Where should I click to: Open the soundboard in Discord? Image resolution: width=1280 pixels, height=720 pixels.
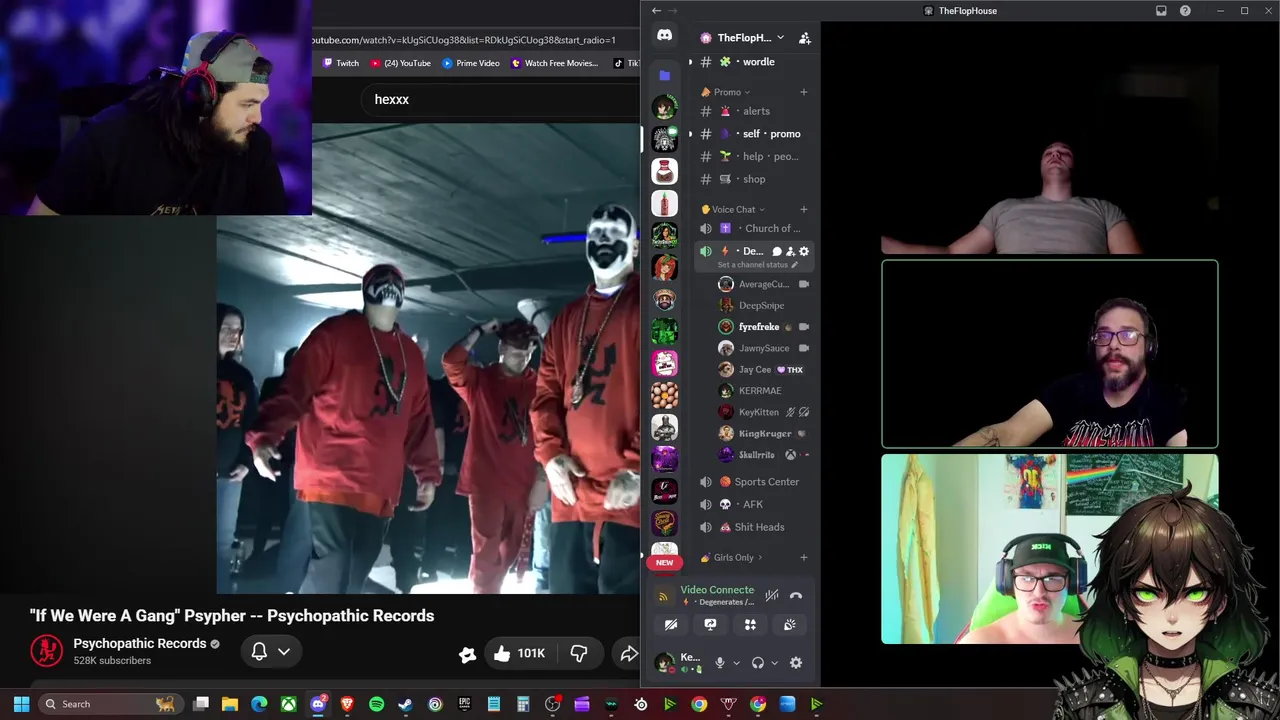[789, 625]
